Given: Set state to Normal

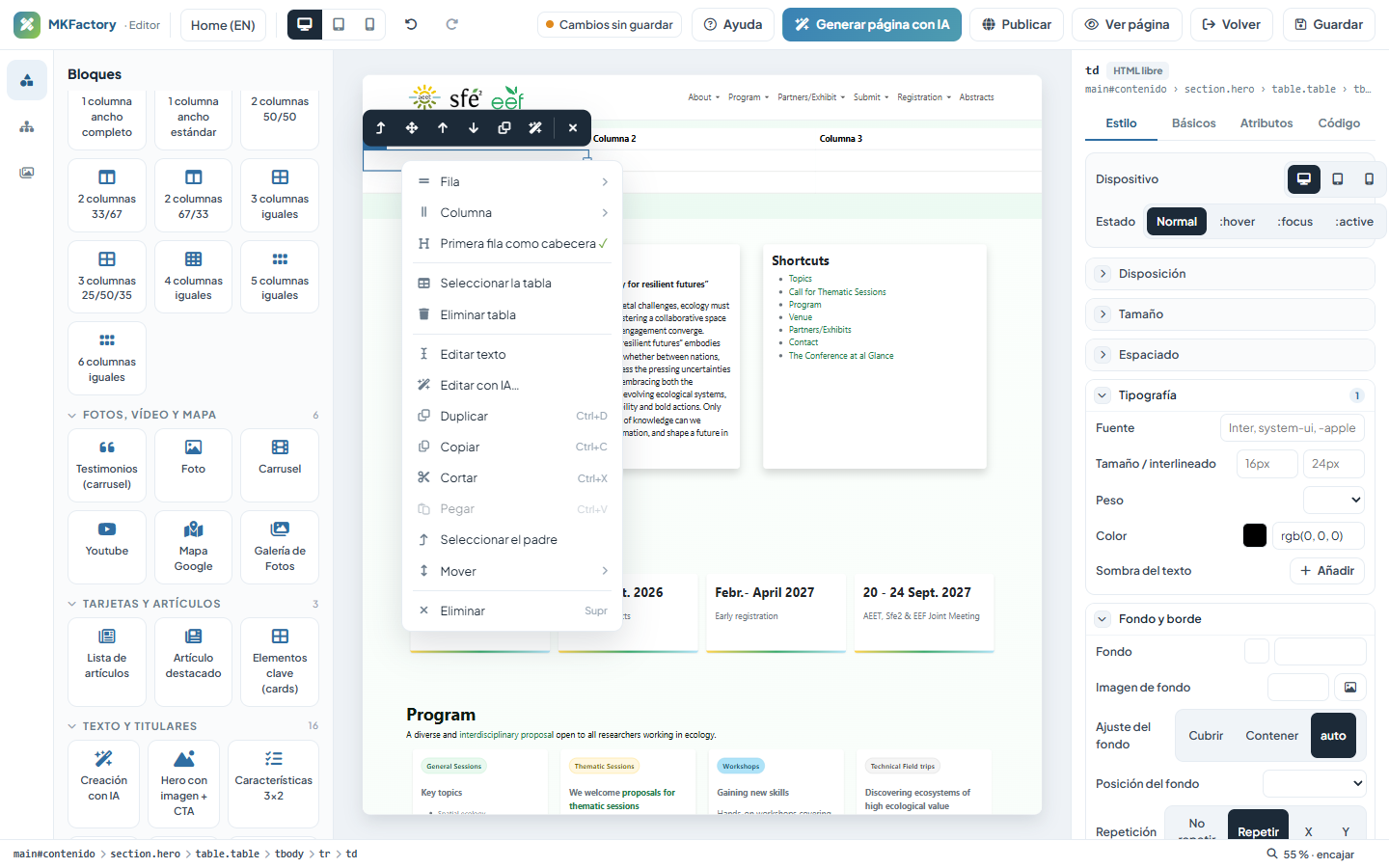Looking at the screenshot, I should 1177,222.
